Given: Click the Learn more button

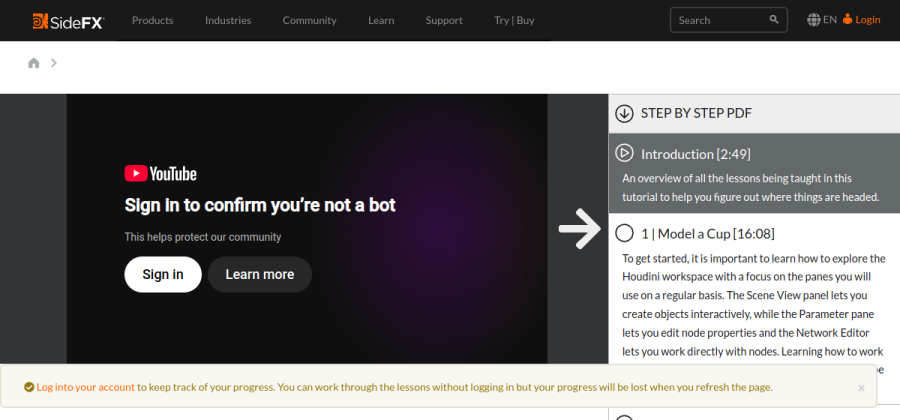Looking at the screenshot, I should (259, 274).
